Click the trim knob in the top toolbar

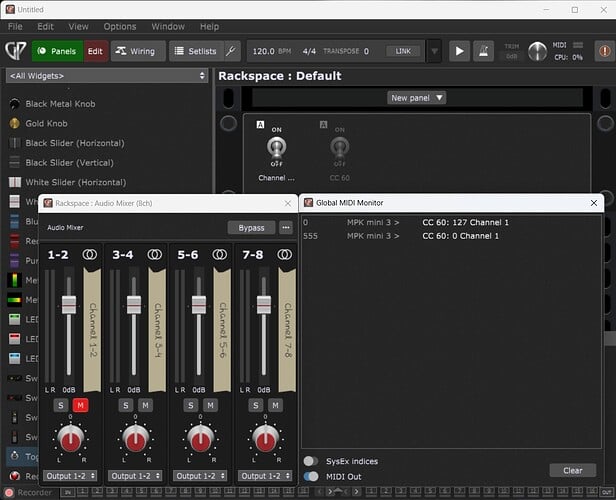pyautogui.click(x=539, y=51)
